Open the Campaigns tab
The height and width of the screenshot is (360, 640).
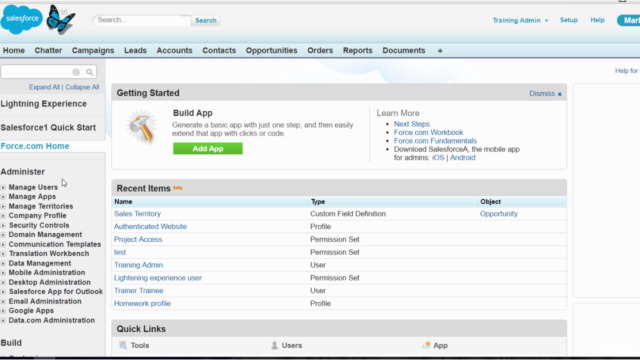click(x=93, y=51)
